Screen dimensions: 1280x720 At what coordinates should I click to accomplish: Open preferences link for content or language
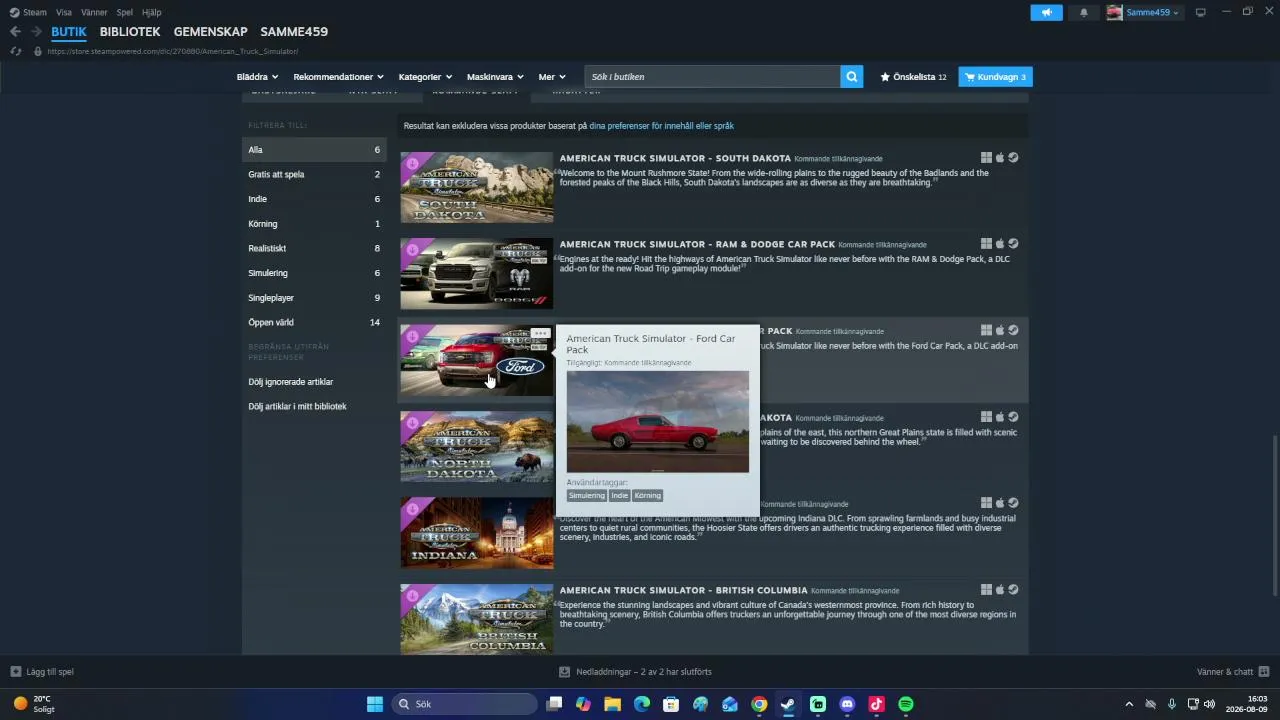[661, 126]
